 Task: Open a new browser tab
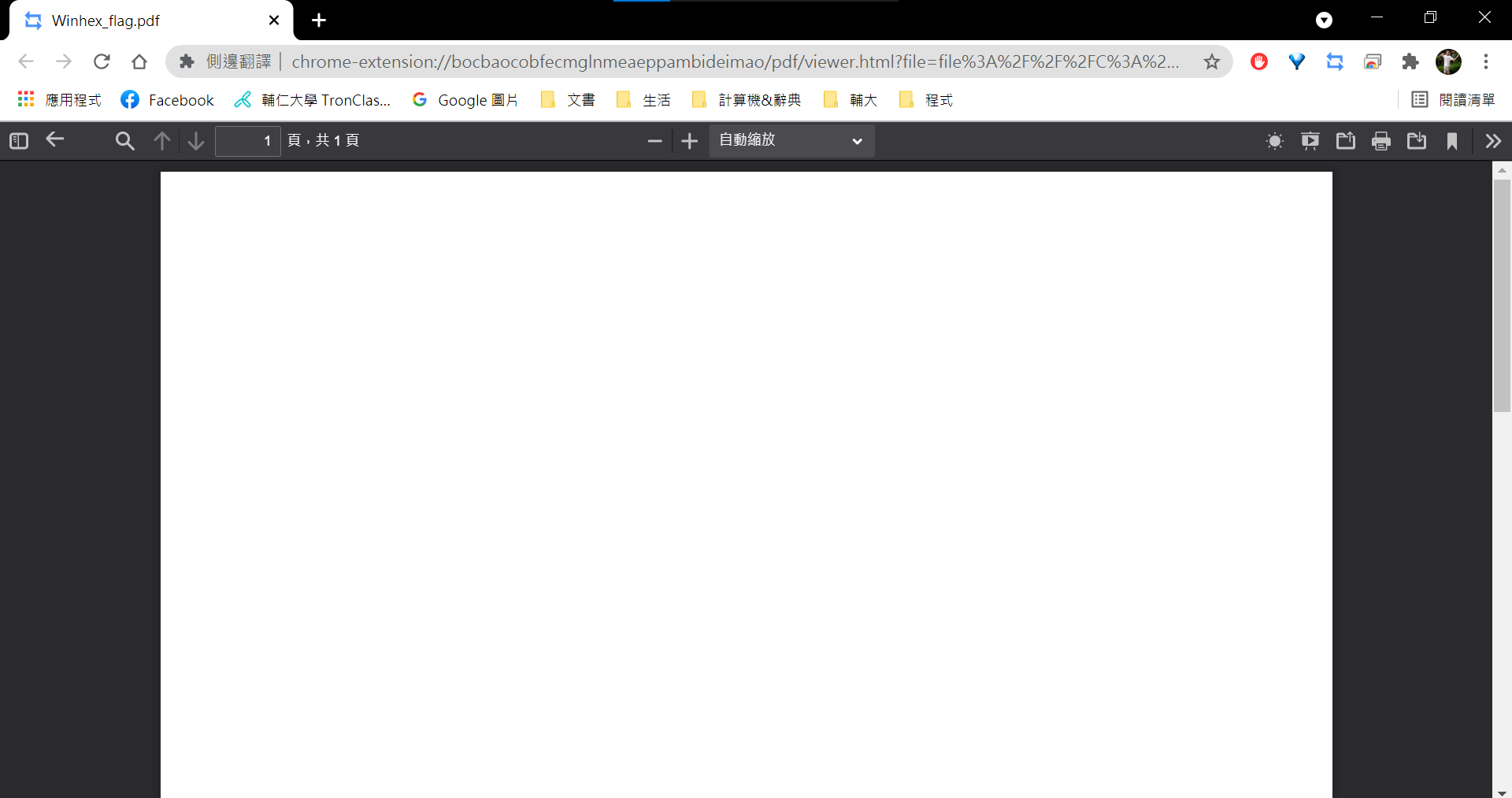tap(319, 20)
